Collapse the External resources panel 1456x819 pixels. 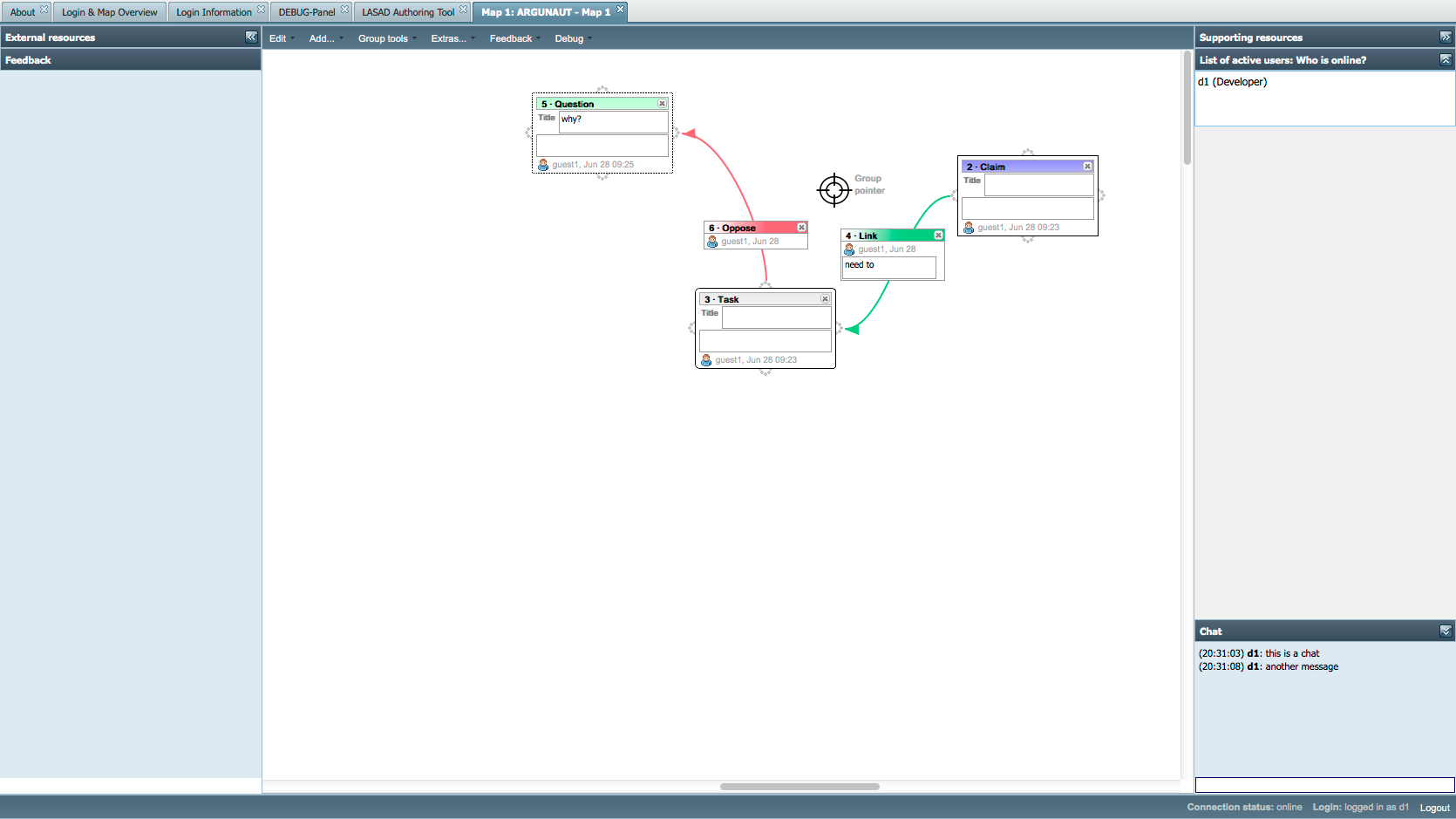251,37
